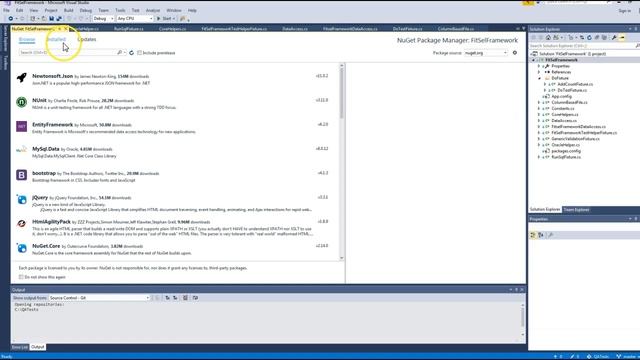
Task: Select the MySql.Data package
Action: 176,152
